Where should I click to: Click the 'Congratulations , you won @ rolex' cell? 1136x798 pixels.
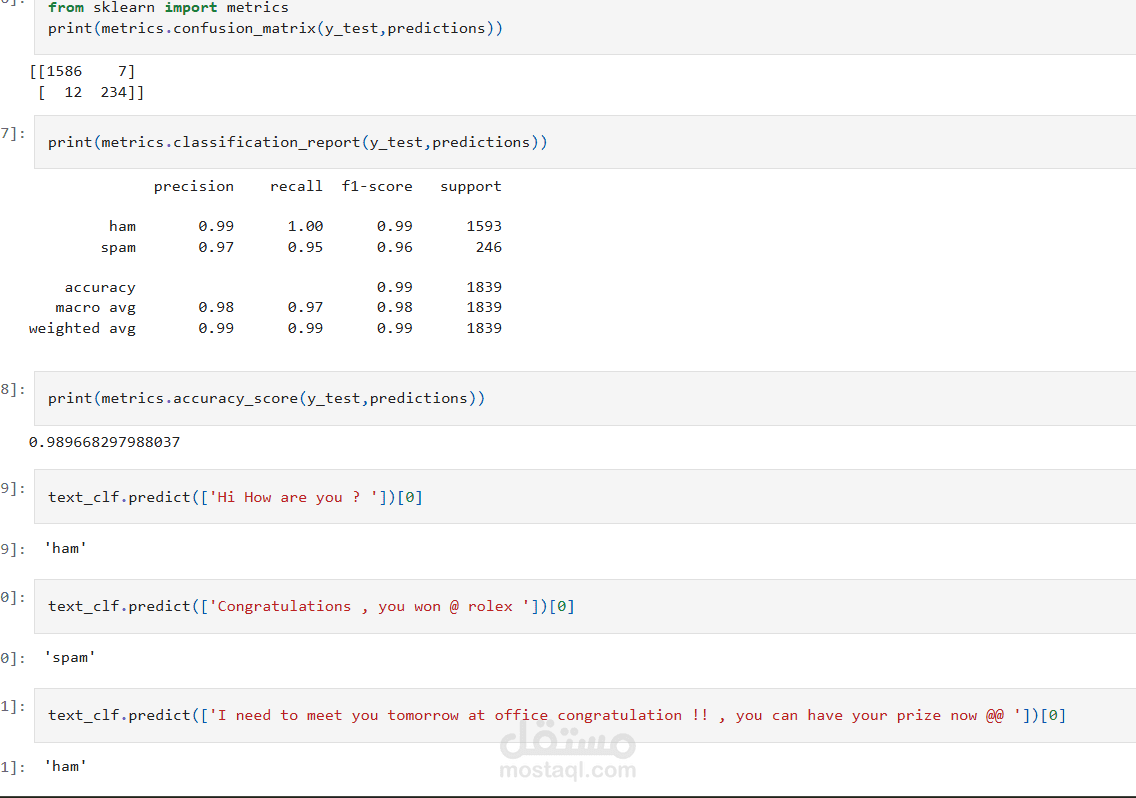(585, 606)
